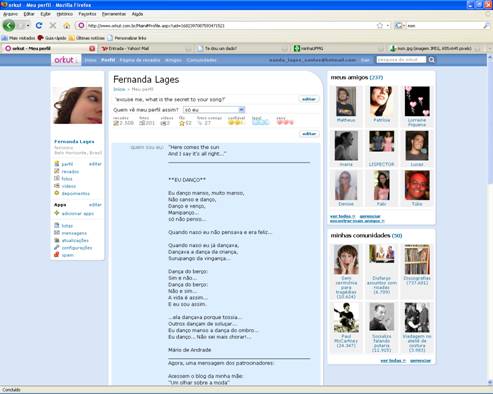Image resolution: width=493 pixels, height=394 pixels.
Task: Click in the orkut search input field
Action: tap(401, 60)
